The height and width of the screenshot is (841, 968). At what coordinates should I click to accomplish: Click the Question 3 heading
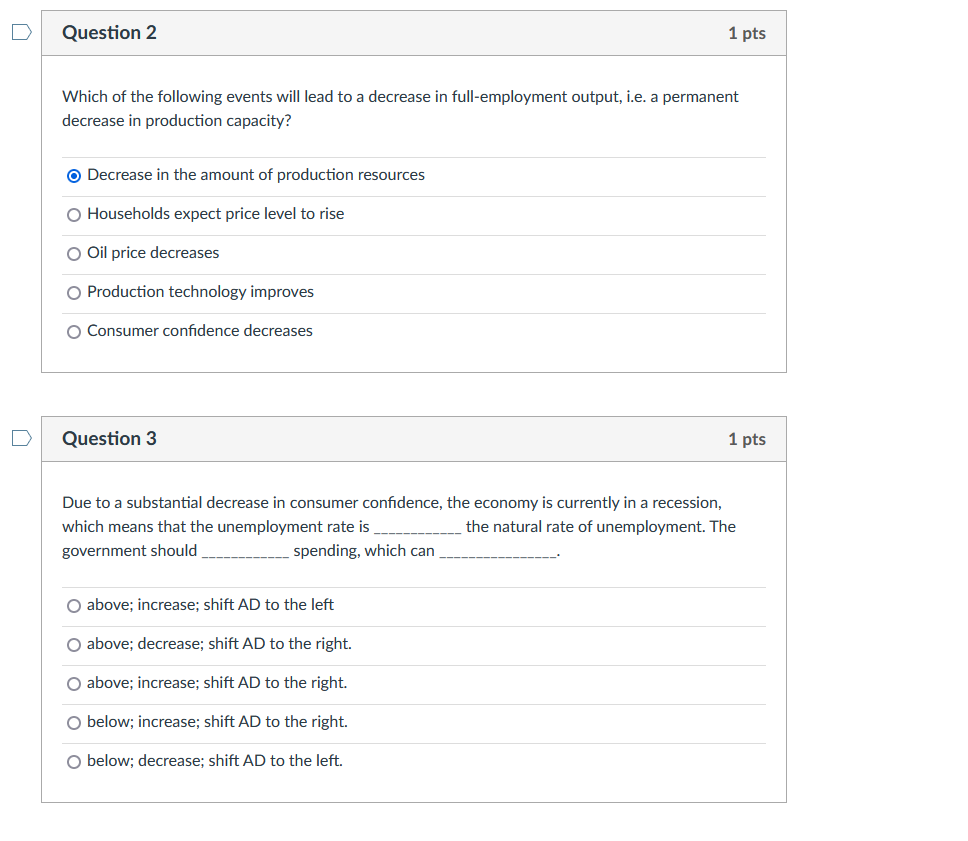(110, 438)
